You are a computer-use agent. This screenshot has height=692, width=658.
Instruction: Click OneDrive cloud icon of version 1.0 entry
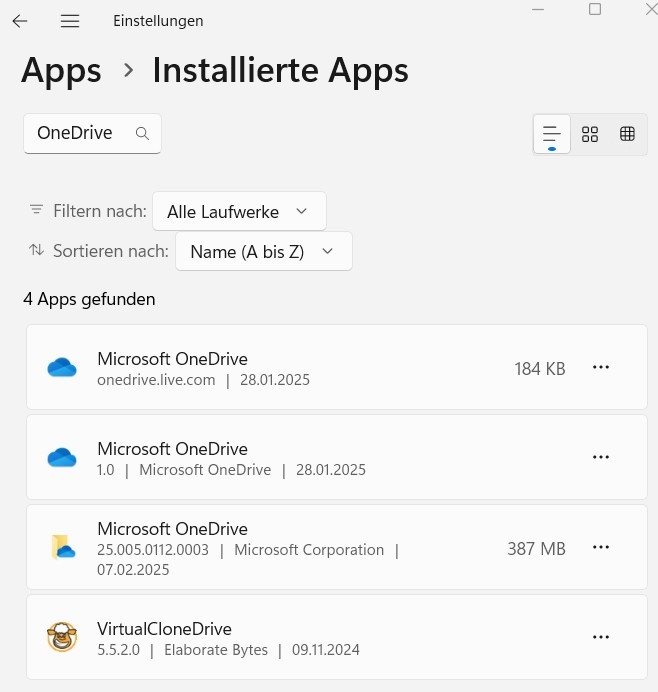62,457
